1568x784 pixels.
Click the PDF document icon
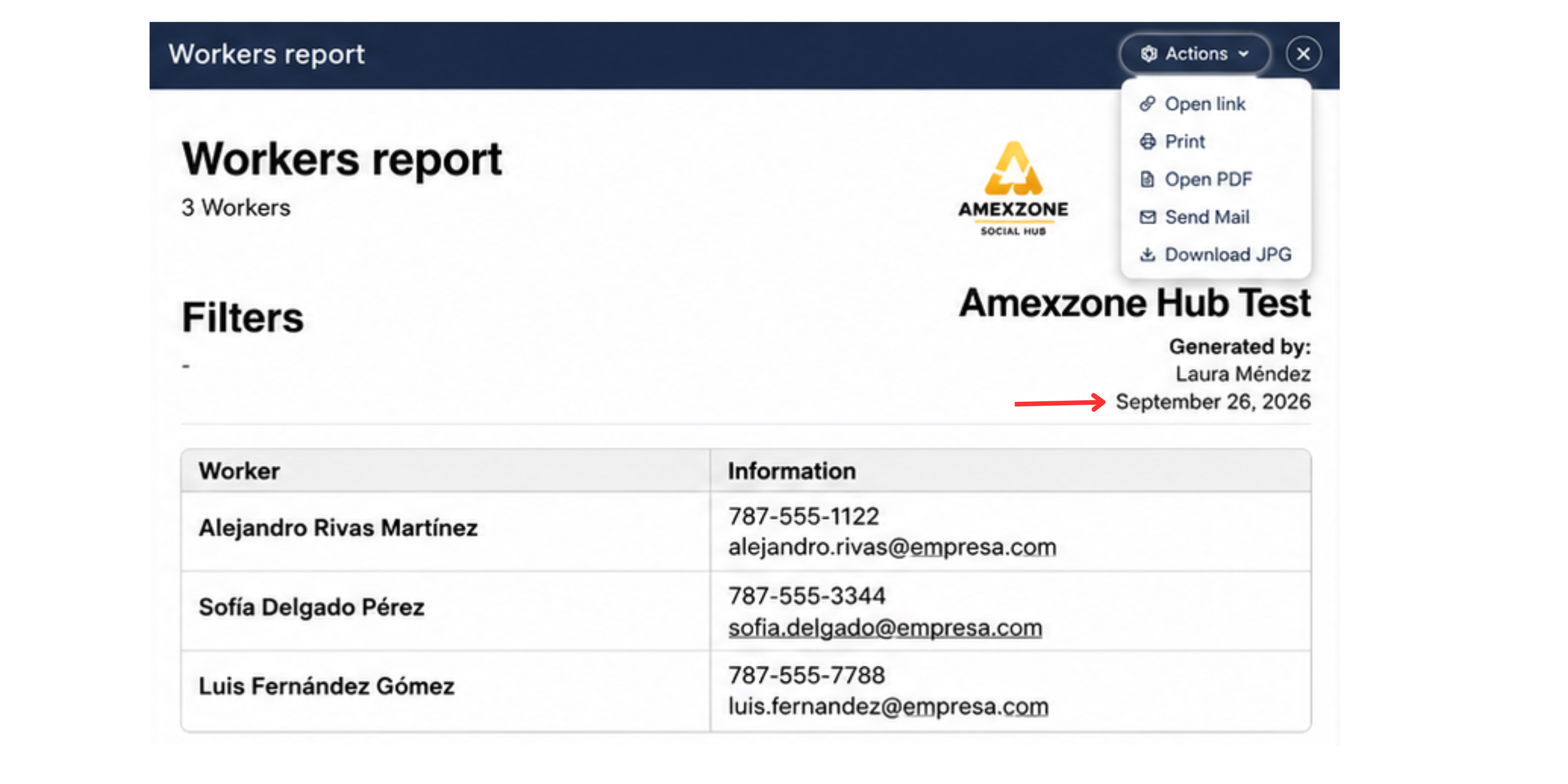1148,179
